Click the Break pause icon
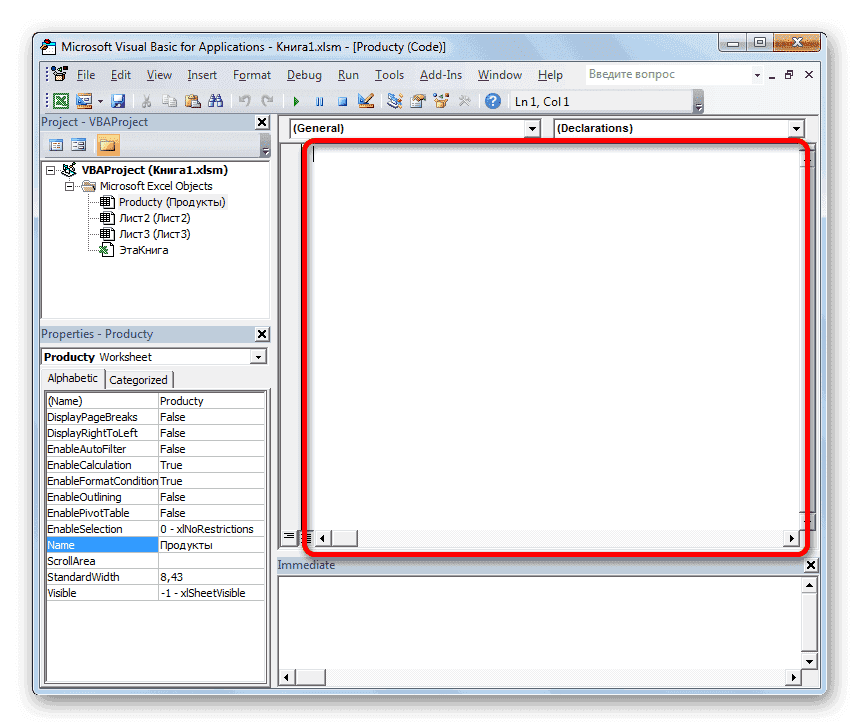 coord(319,101)
